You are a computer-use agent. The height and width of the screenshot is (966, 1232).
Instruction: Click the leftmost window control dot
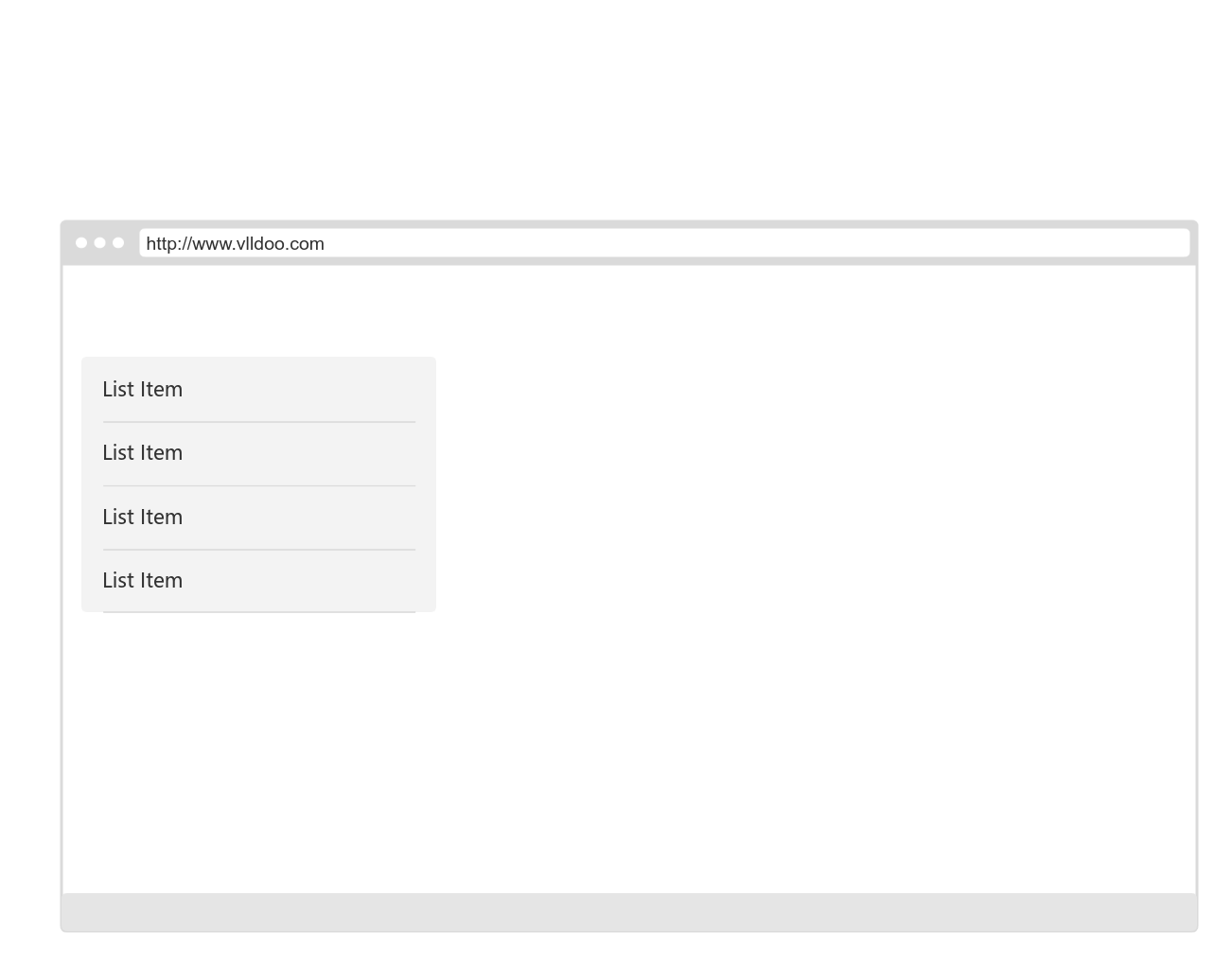pos(81,243)
